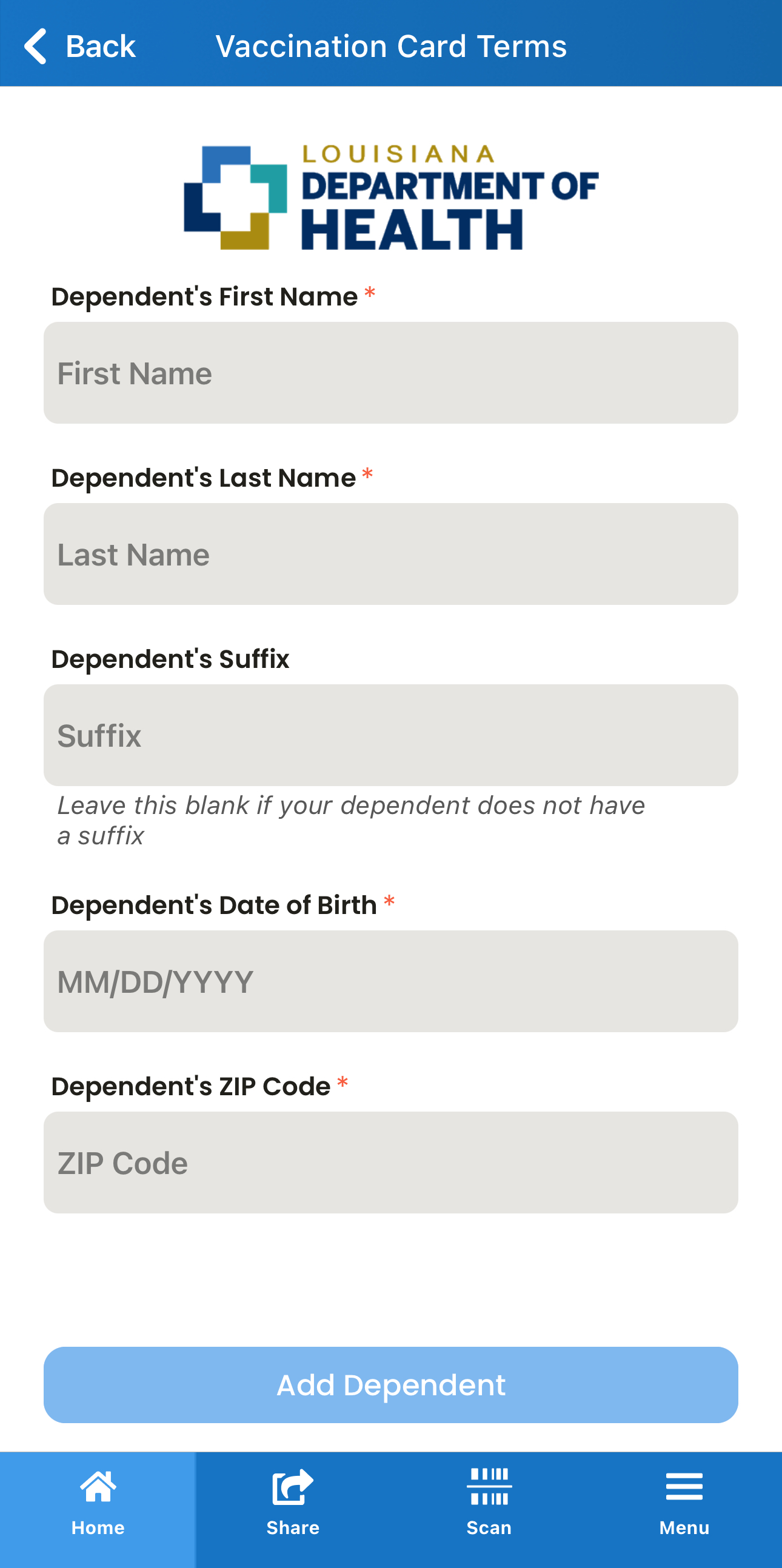Switch to the Scan tab label

(489, 1527)
